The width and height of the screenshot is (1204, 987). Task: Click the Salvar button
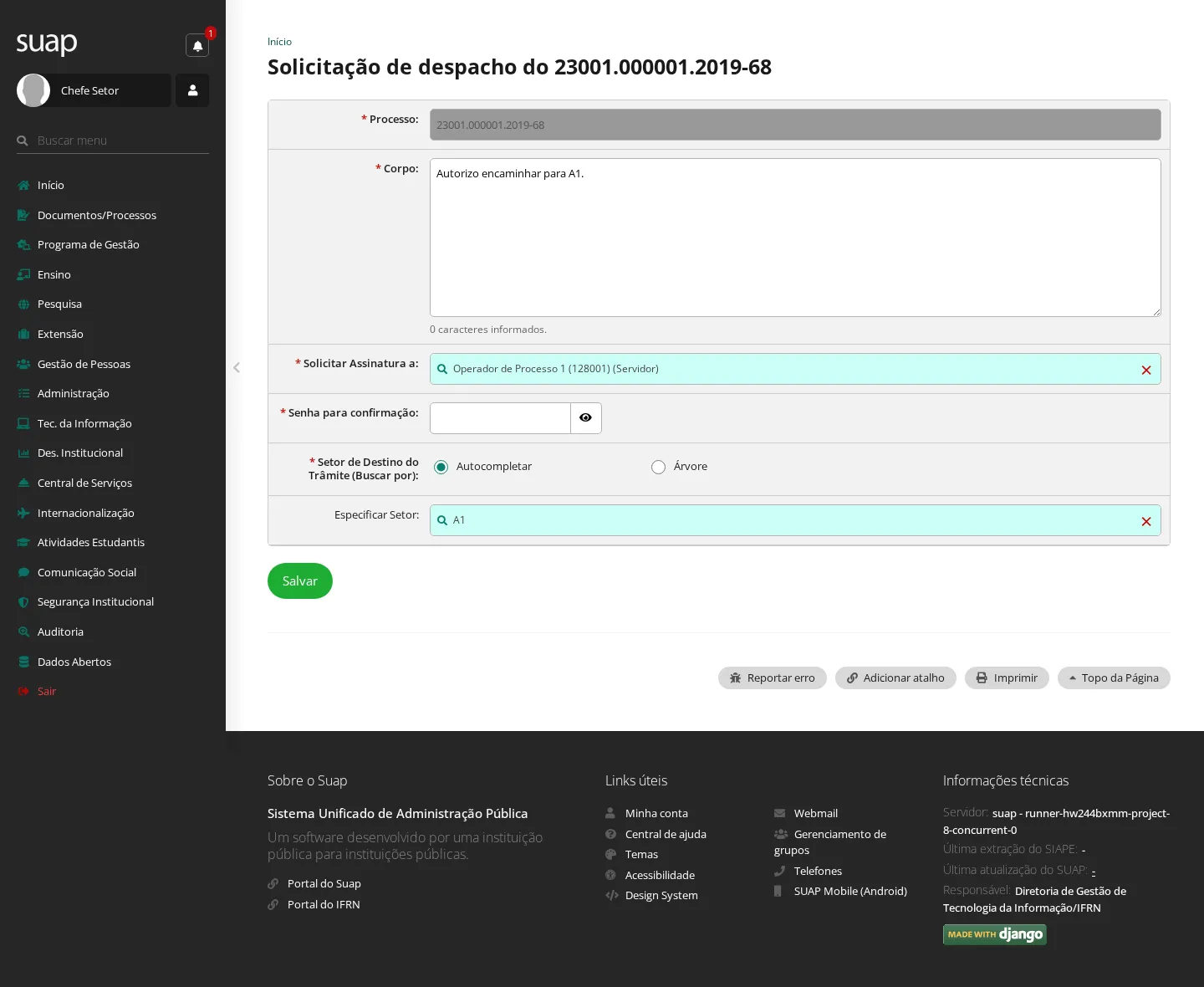[300, 581]
